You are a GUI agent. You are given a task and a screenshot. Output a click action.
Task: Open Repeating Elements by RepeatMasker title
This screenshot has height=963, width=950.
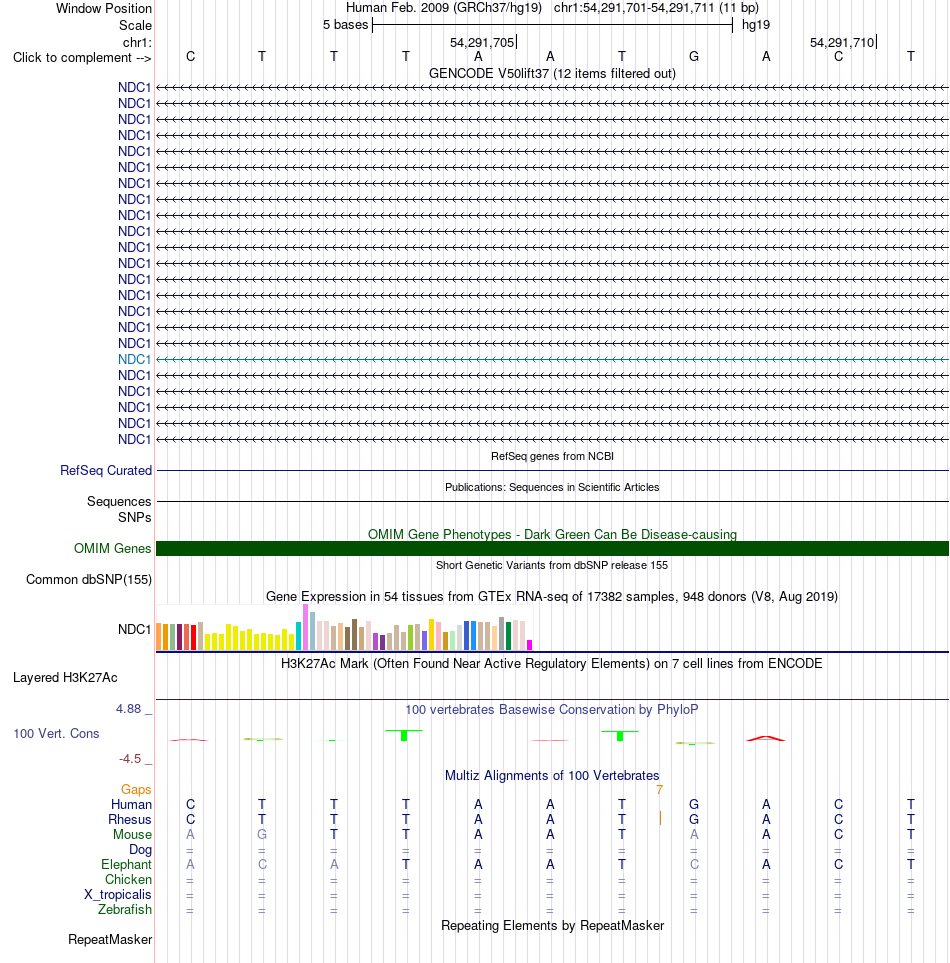(x=552, y=926)
